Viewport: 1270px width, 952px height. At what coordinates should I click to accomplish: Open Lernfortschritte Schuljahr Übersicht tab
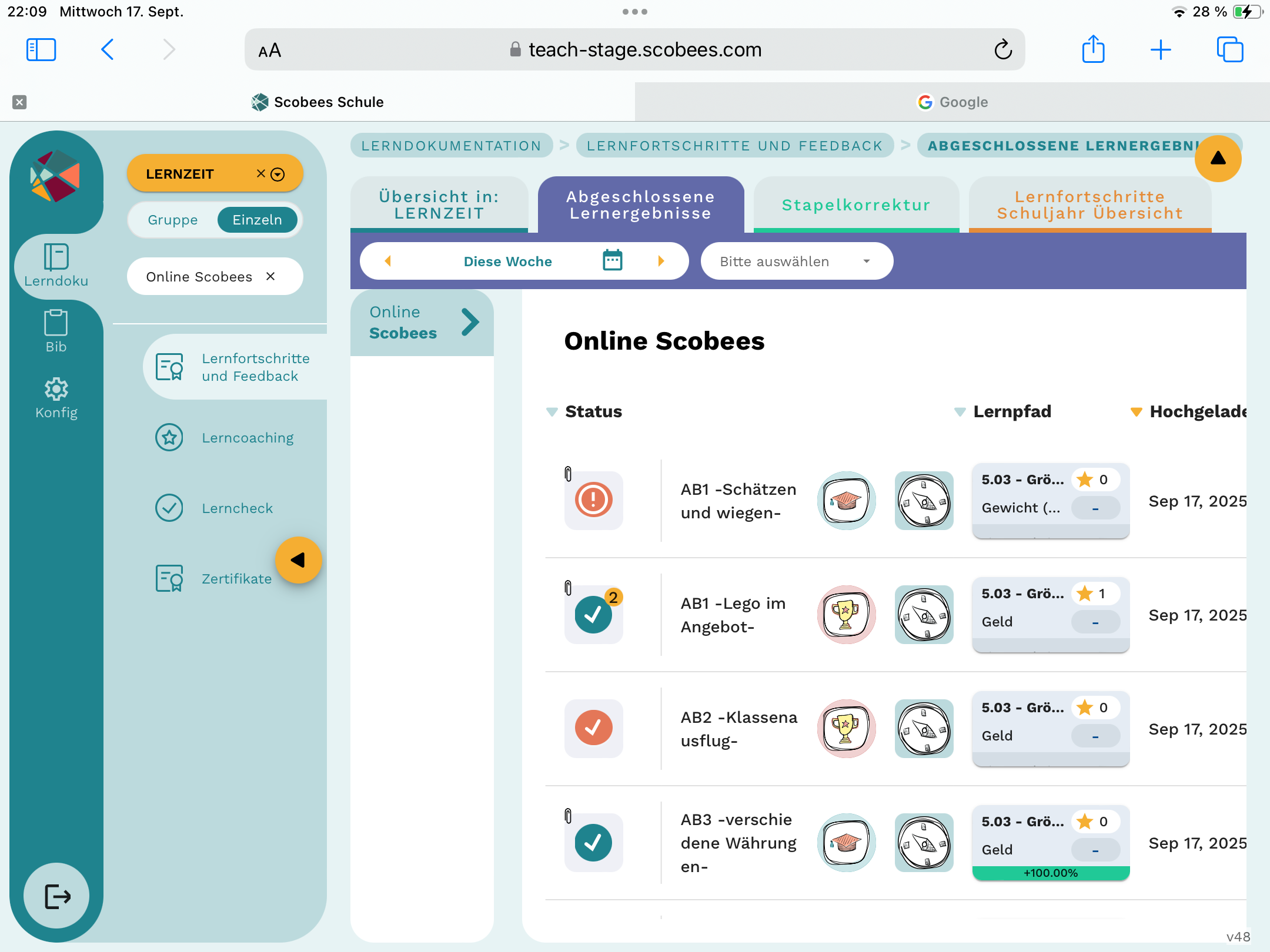(x=1089, y=205)
